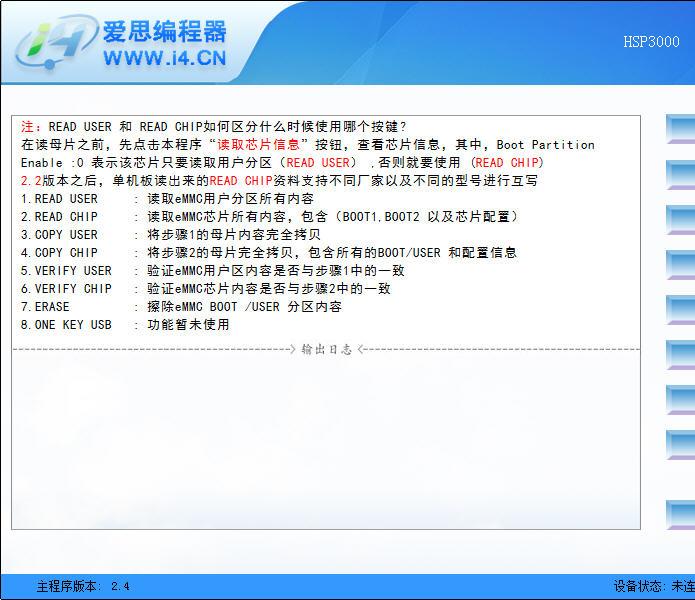Click the HSP3000 model label
The height and width of the screenshot is (600, 695).
click(651, 42)
